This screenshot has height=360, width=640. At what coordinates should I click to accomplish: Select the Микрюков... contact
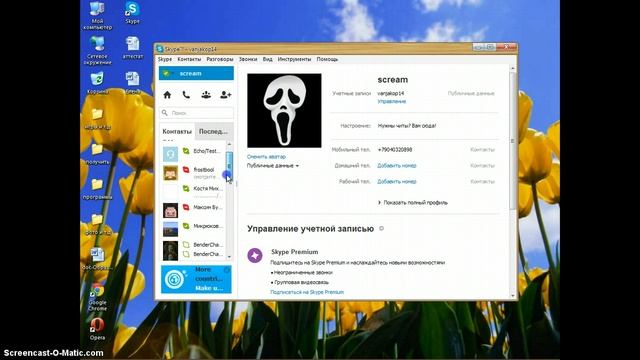193,229
